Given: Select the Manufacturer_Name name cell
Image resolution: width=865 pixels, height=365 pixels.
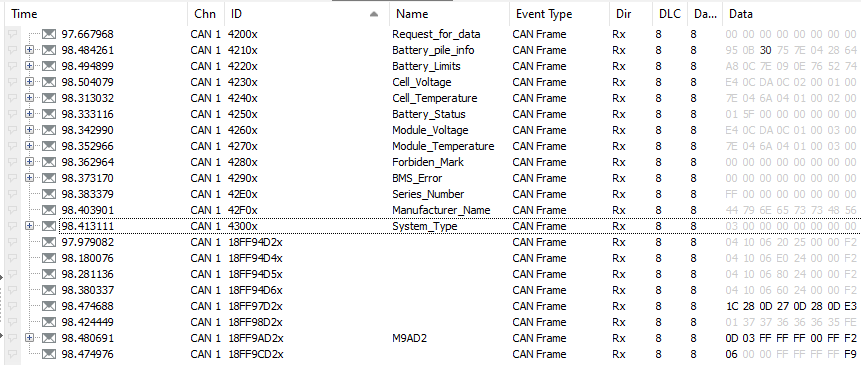Looking at the screenshot, I should (441, 210).
